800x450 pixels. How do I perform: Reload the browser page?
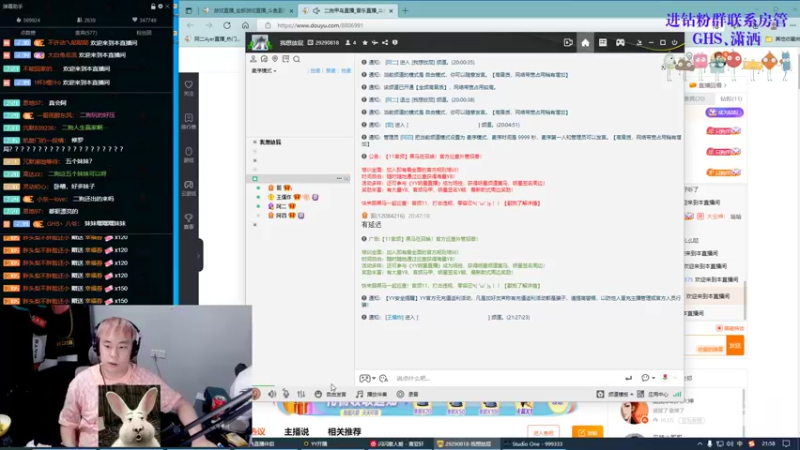pyautogui.click(x=227, y=25)
